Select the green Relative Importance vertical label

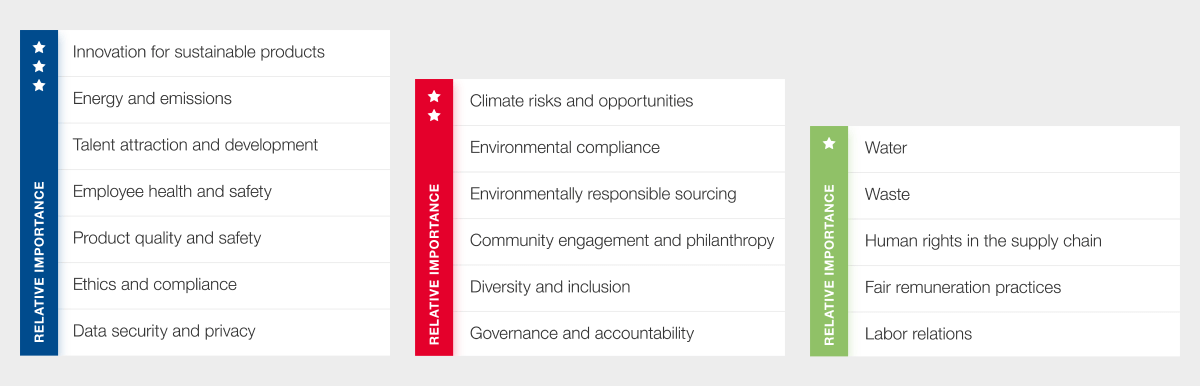tap(829, 264)
